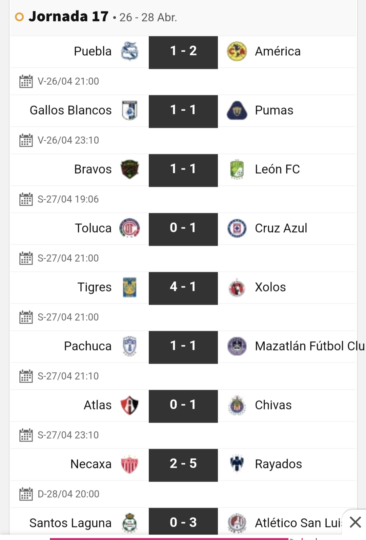Click the Puebla team crest

[x=129, y=52]
